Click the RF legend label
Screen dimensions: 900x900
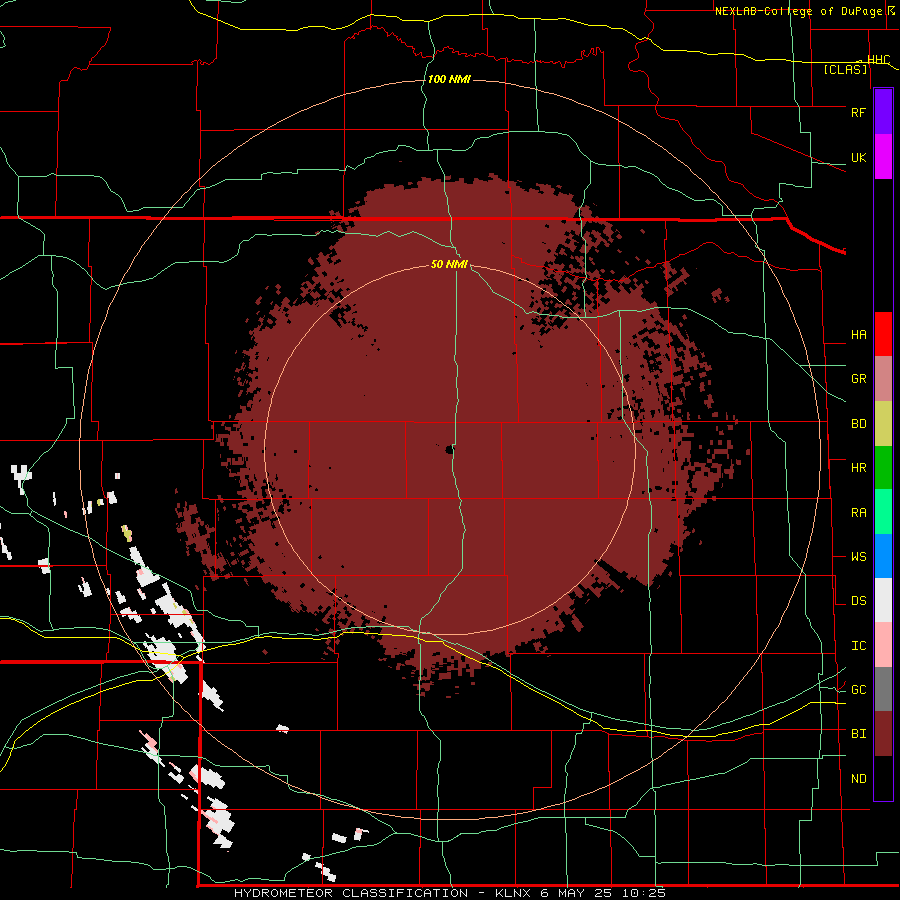tap(858, 112)
